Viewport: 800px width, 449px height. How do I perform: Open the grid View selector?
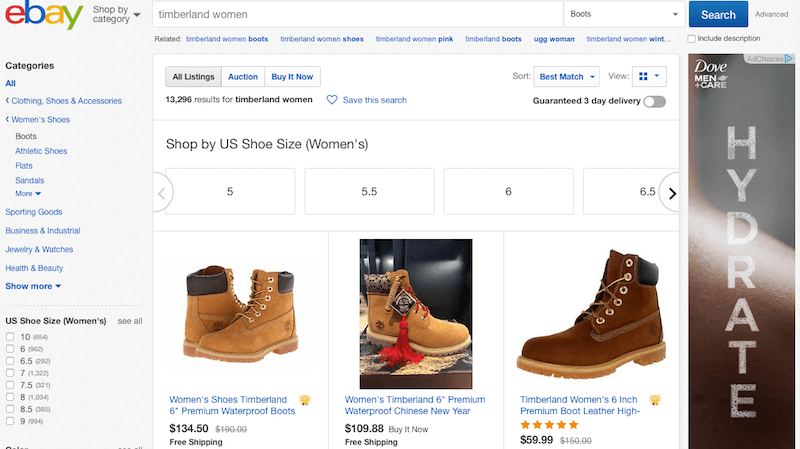649,77
